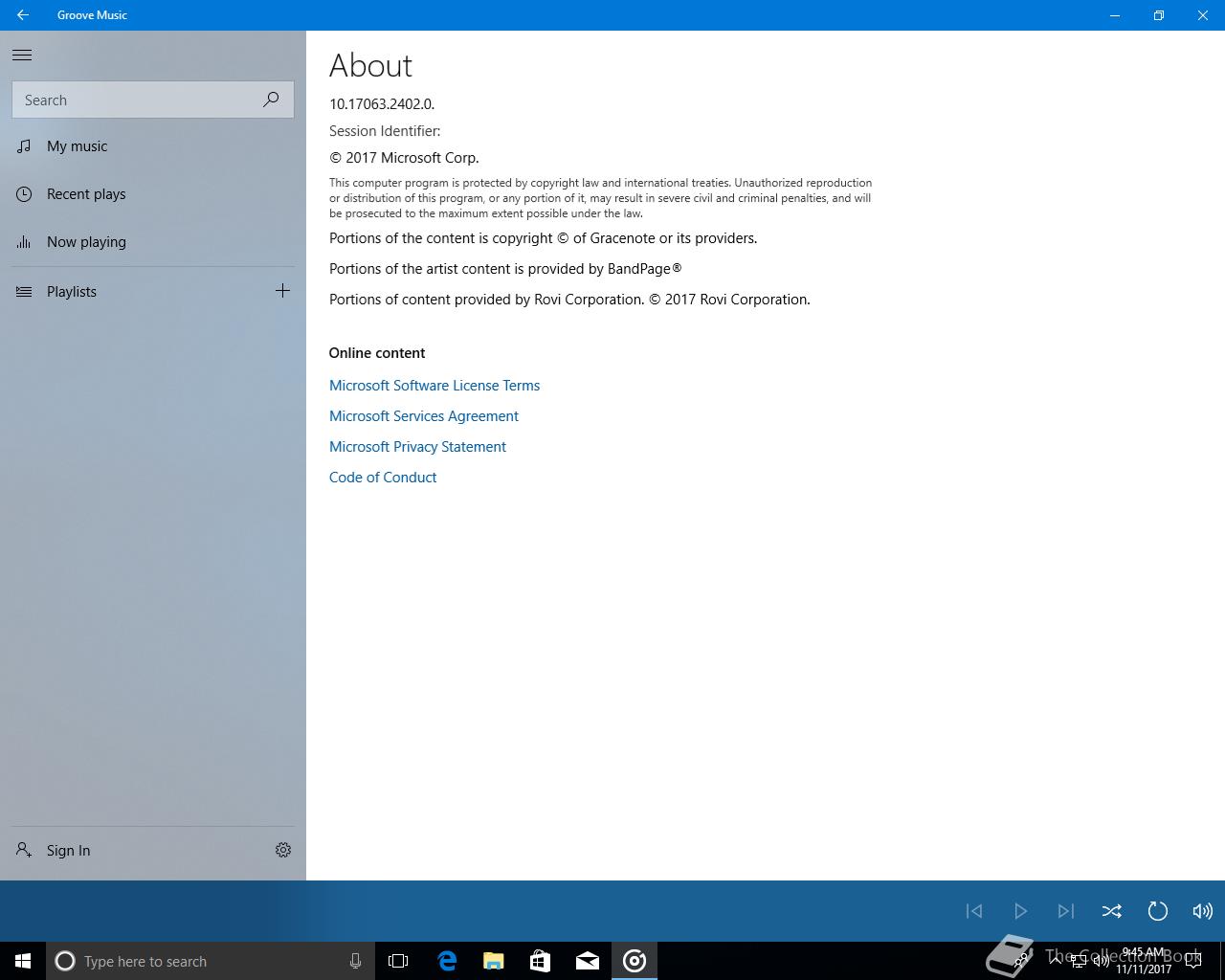Create new playlist with plus icon

tap(282, 291)
